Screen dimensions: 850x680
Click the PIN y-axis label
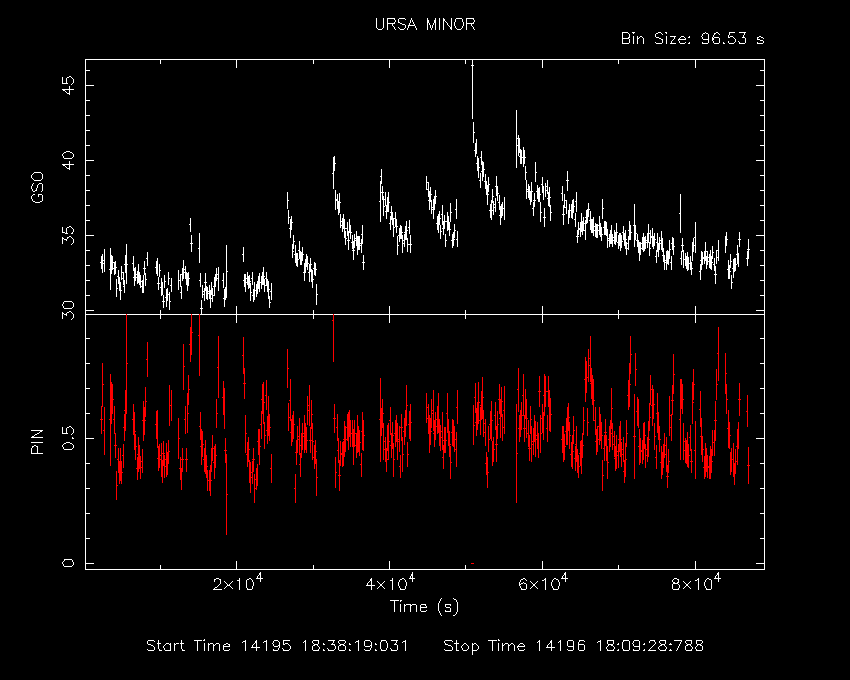tap(37, 441)
